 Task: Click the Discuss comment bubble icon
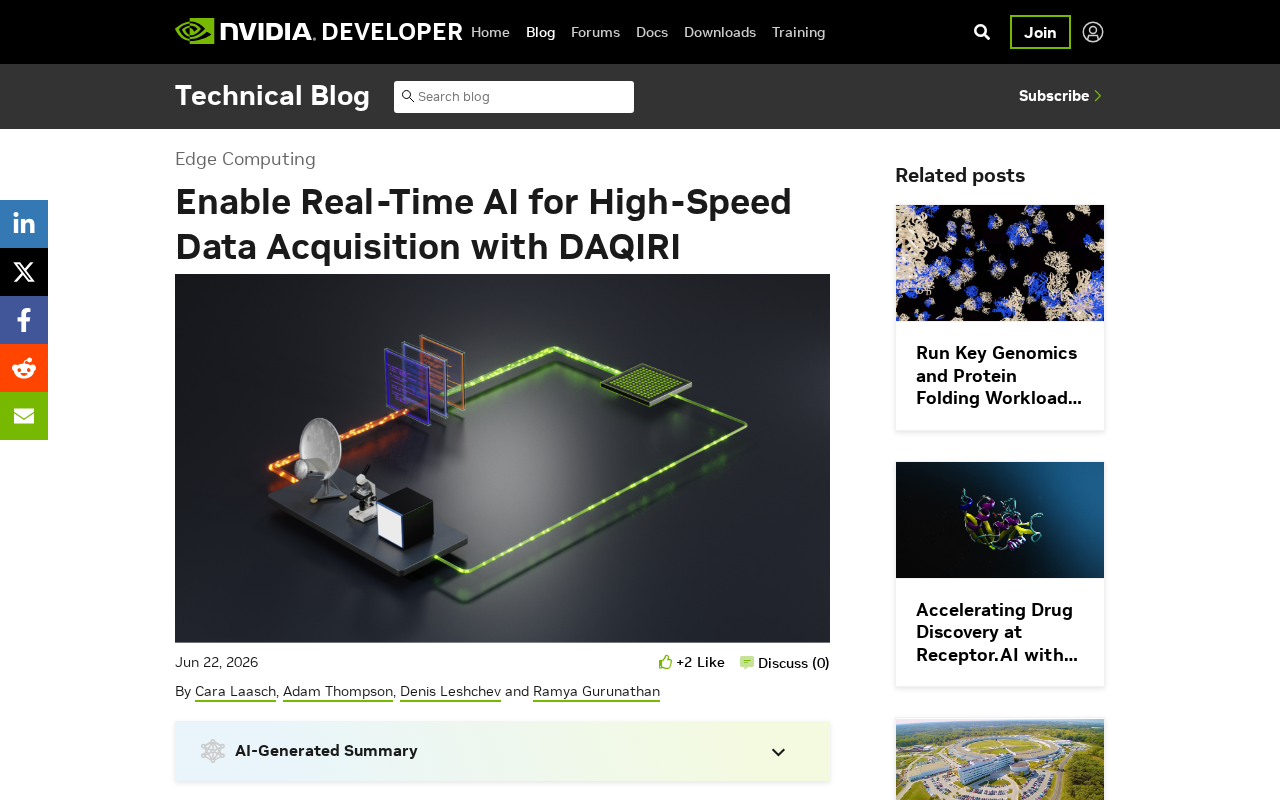point(747,662)
